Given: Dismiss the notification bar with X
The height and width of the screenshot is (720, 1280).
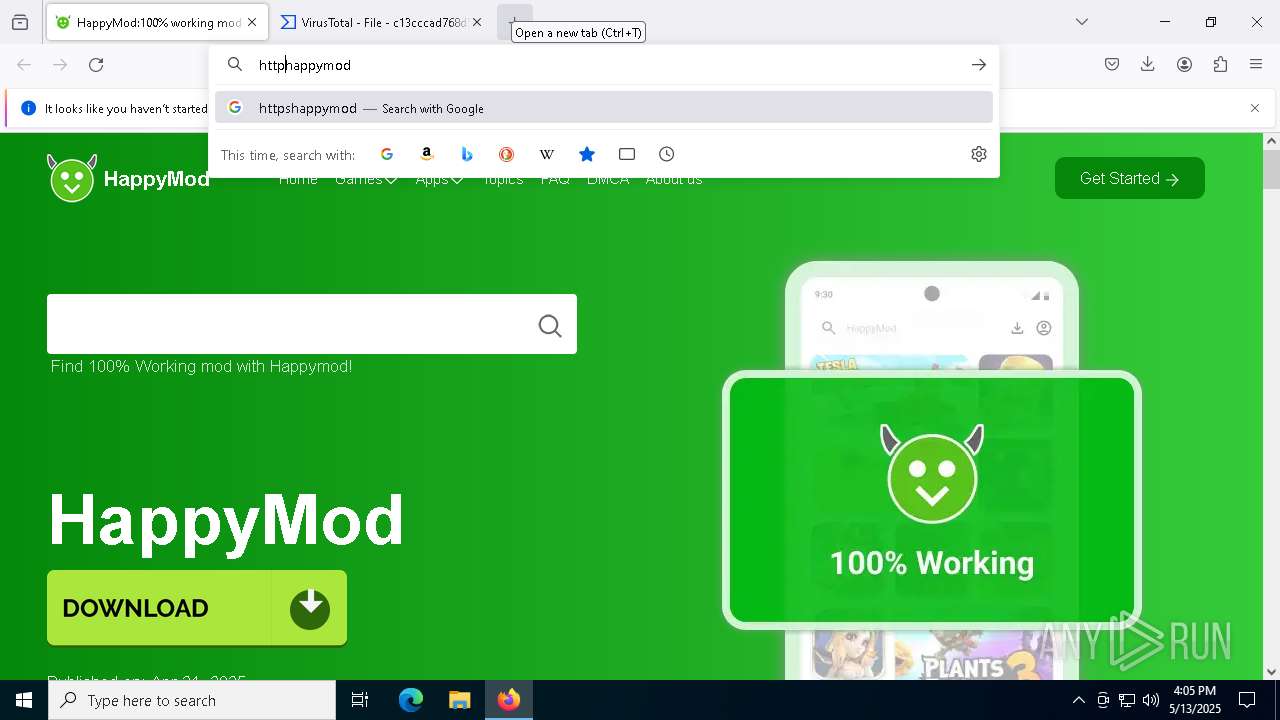Looking at the screenshot, I should click(x=1255, y=108).
